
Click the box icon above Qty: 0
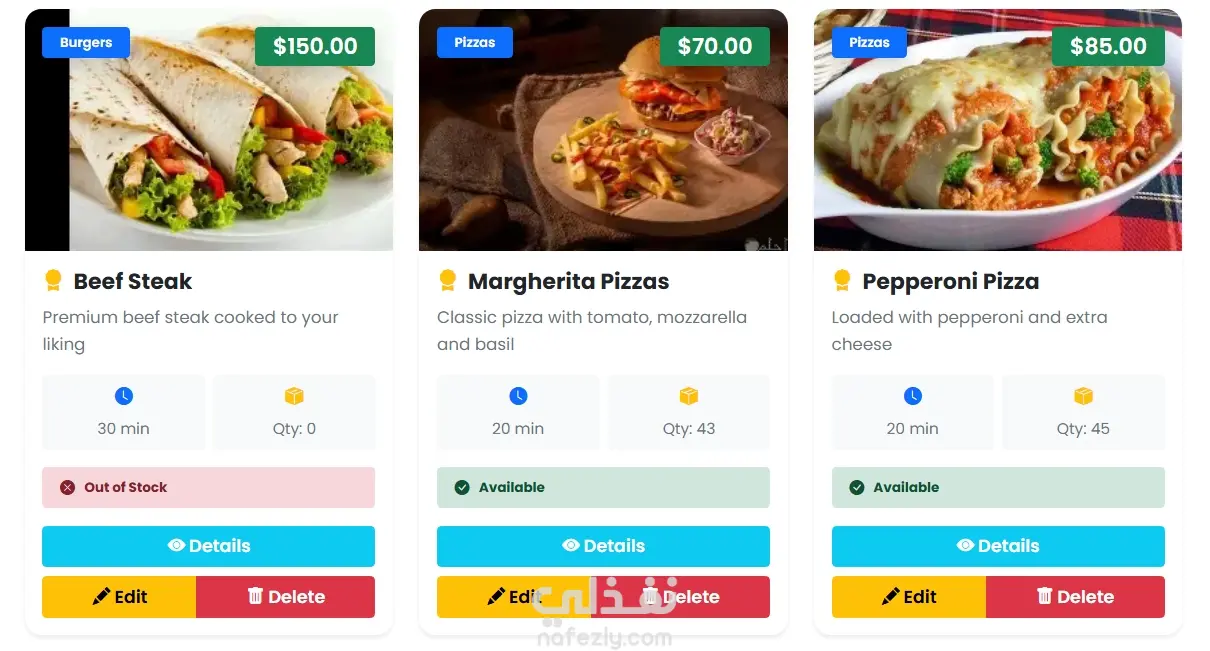[294, 396]
